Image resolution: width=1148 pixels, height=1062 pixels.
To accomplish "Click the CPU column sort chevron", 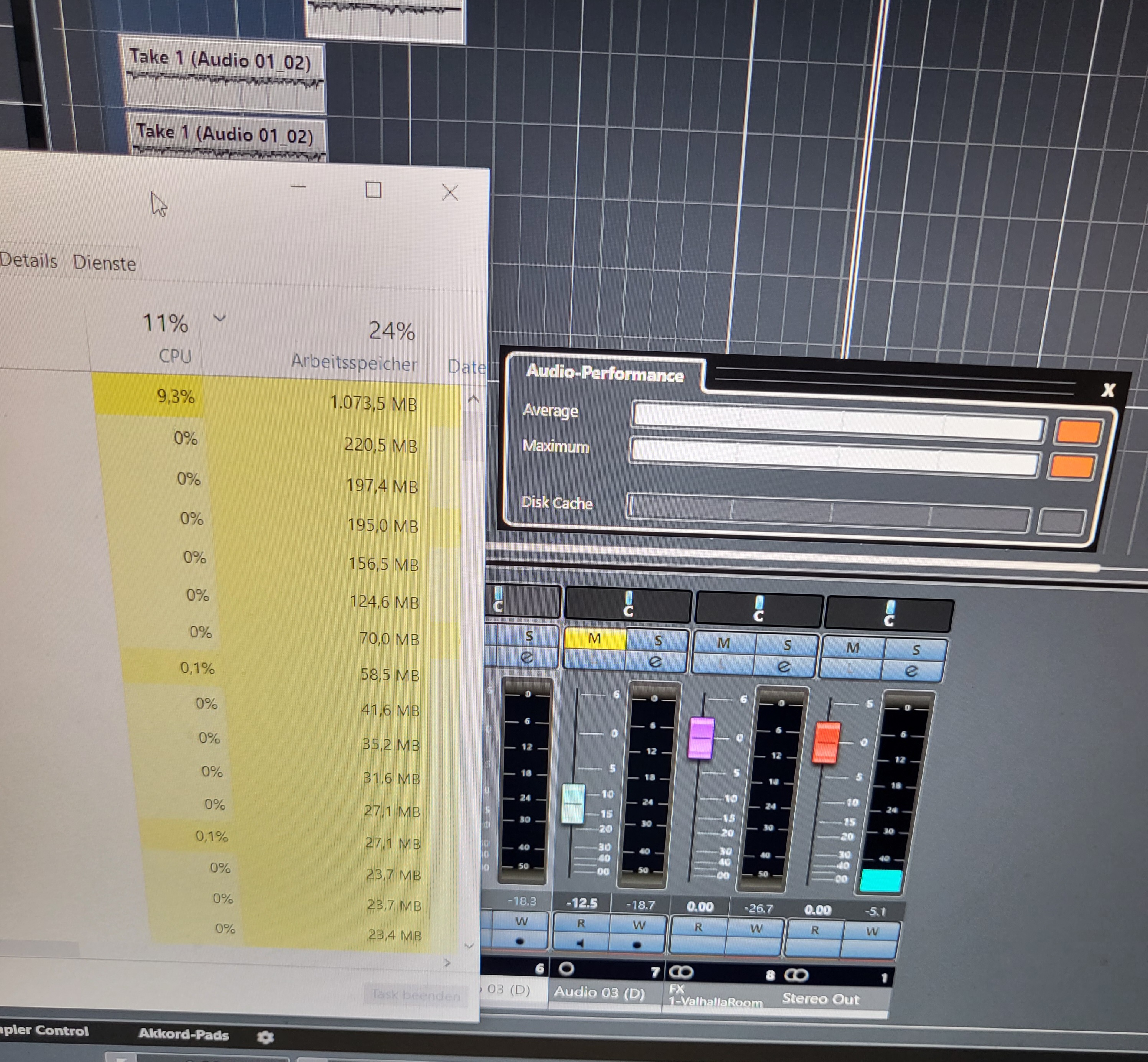I will (x=219, y=318).
